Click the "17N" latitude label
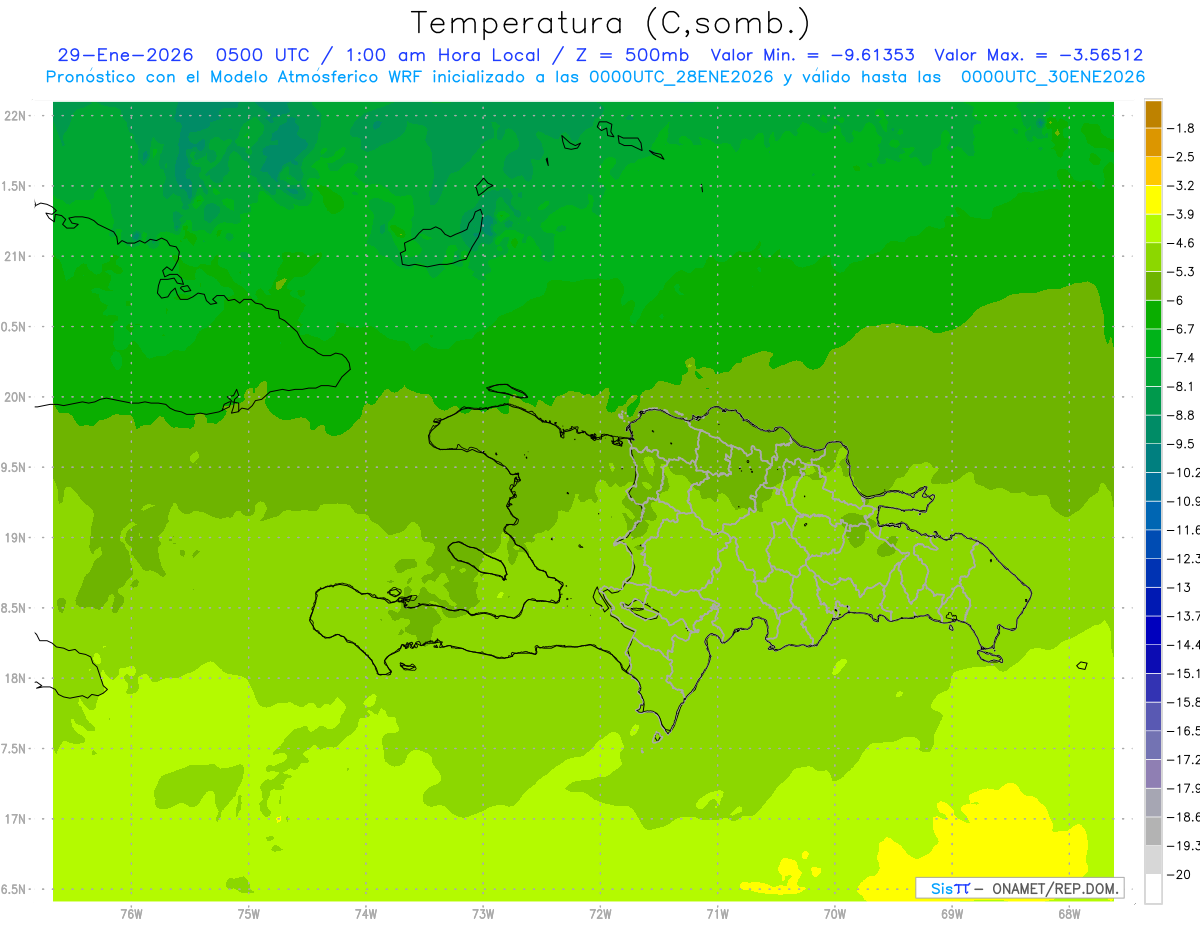The height and width of the screenshot is (927, 1200). click(x=14, y=819)
